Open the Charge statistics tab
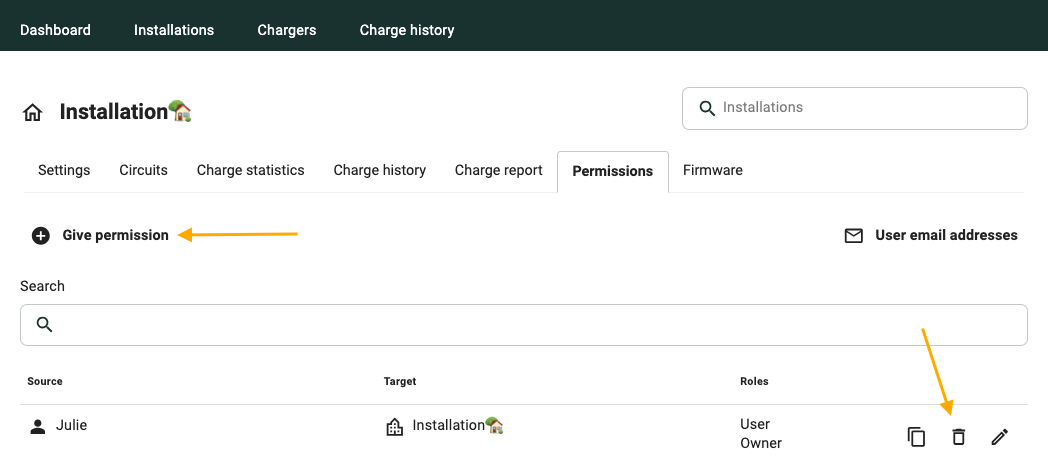Image resolution: width=1048 pixels, height=465 pixels. (250, 170)
